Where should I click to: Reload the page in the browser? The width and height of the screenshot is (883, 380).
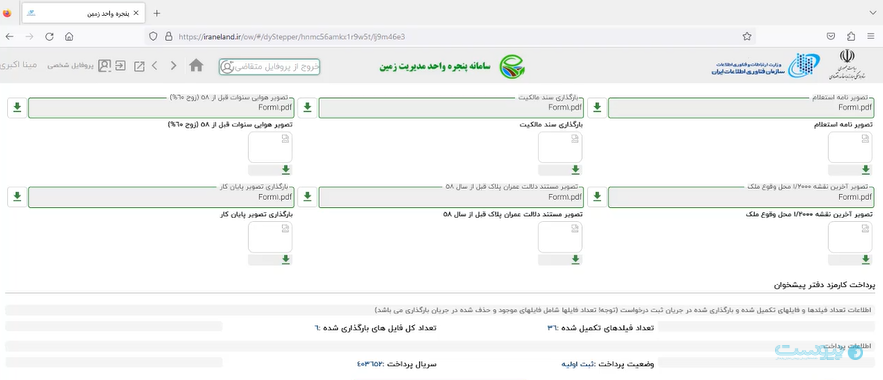(x=50, y=37)
